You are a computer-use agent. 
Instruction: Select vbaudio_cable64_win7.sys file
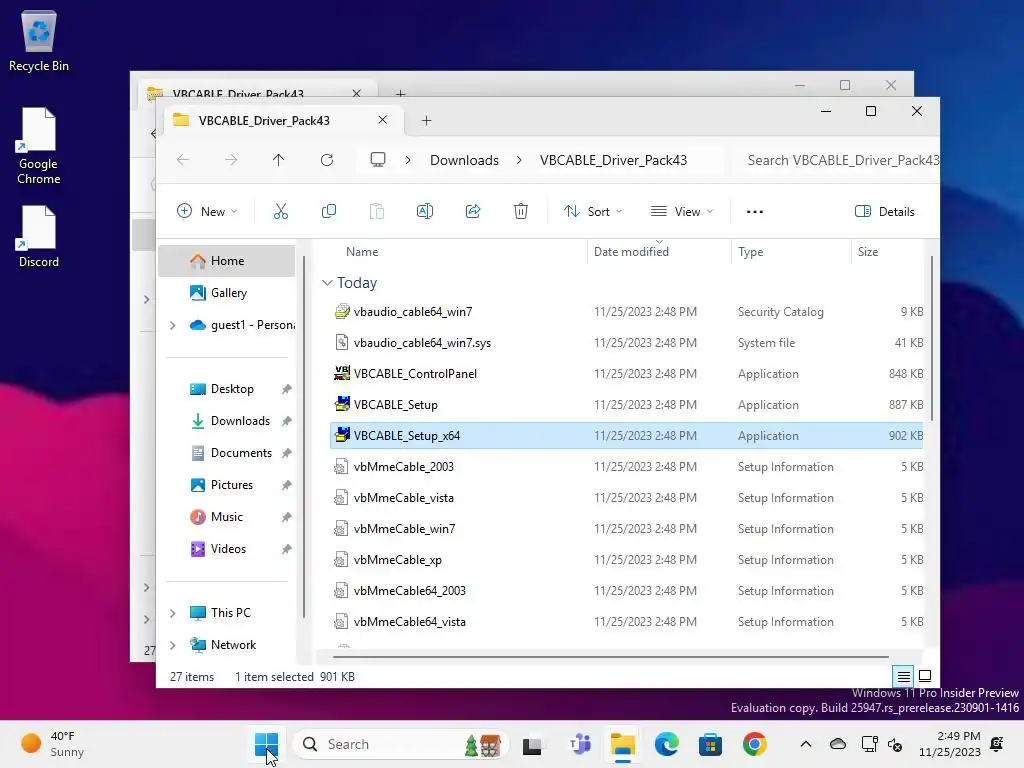[x=626, y=343]
